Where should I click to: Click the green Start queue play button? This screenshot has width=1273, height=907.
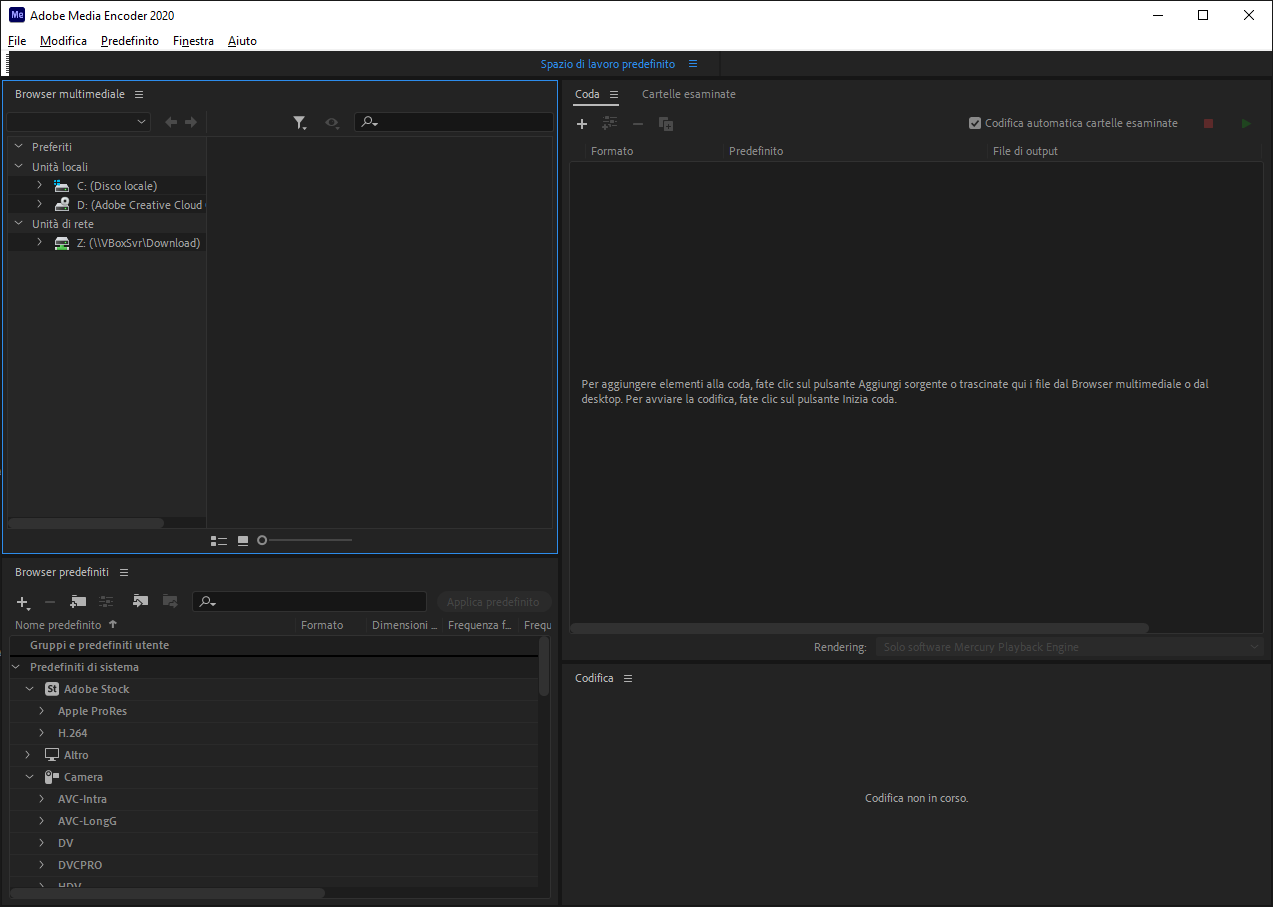pos(1246,124)
